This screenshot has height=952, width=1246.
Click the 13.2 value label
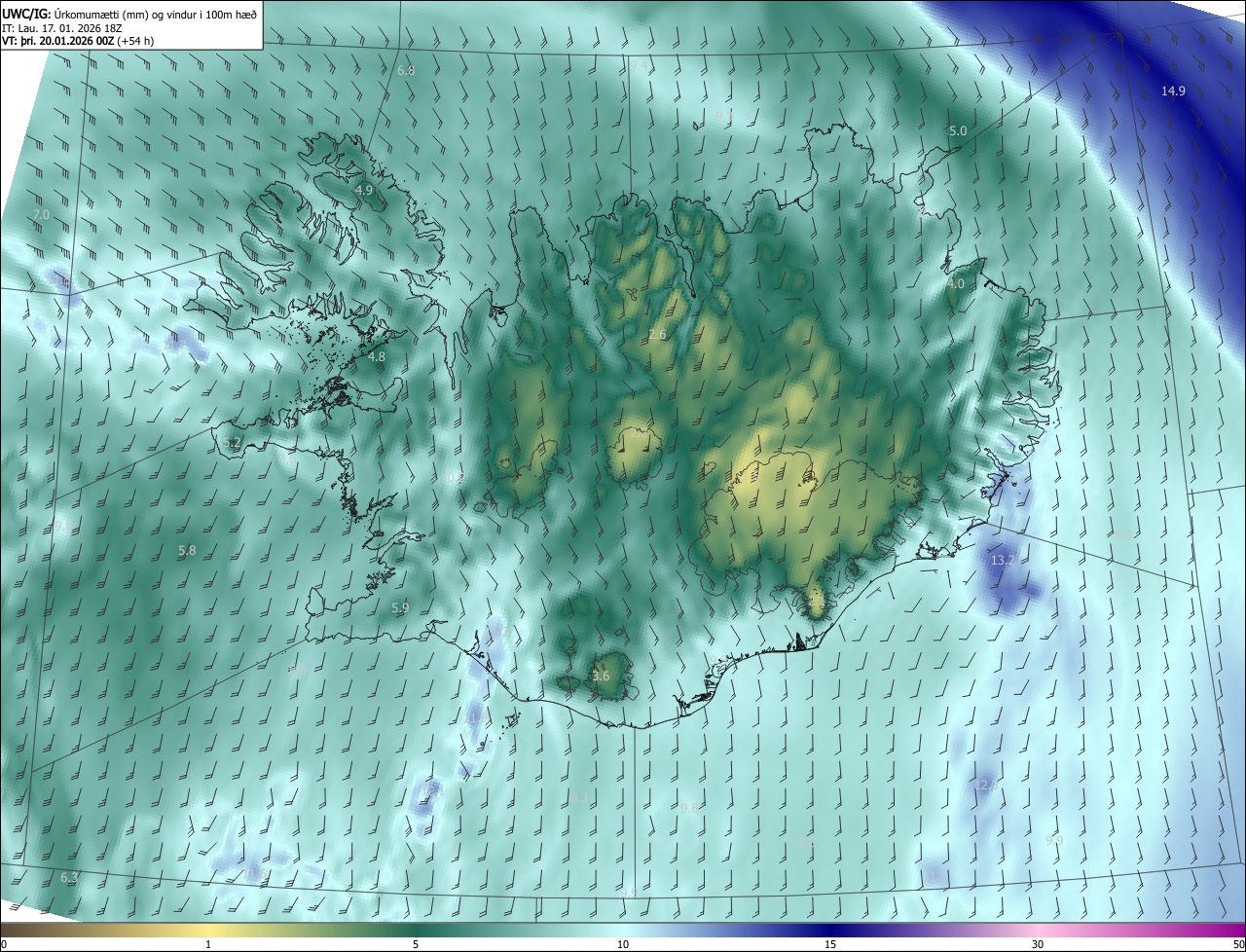(1003, 562)
